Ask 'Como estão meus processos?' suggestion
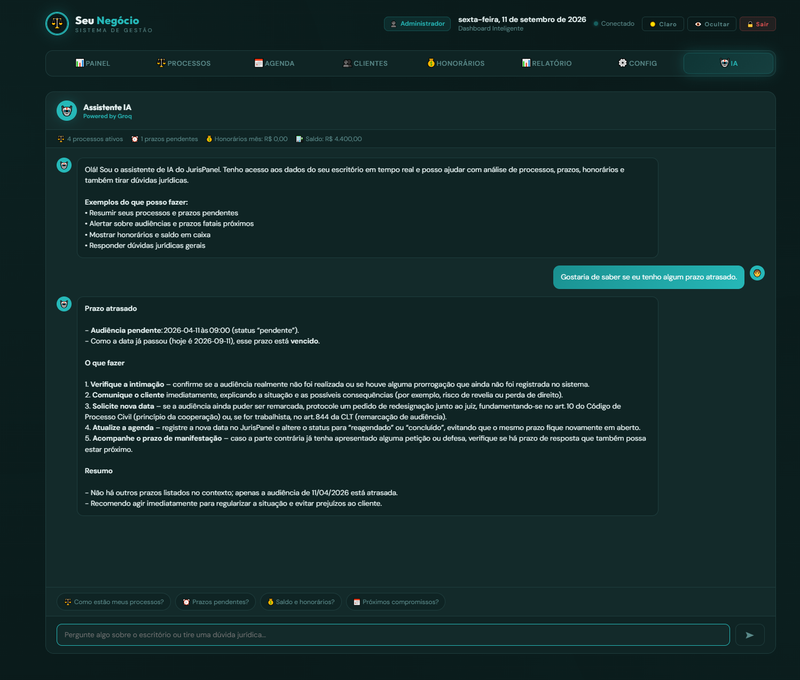 click(x=114, y=602)
